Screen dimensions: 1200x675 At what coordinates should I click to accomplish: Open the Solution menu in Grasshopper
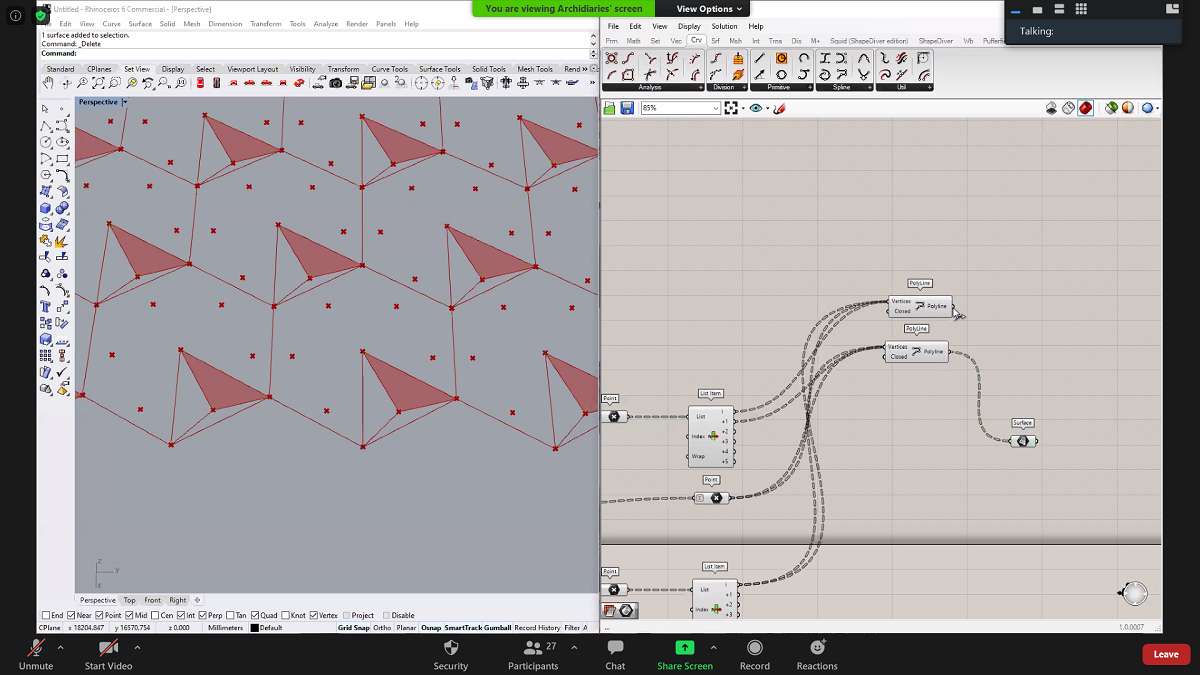coord(724,26)
